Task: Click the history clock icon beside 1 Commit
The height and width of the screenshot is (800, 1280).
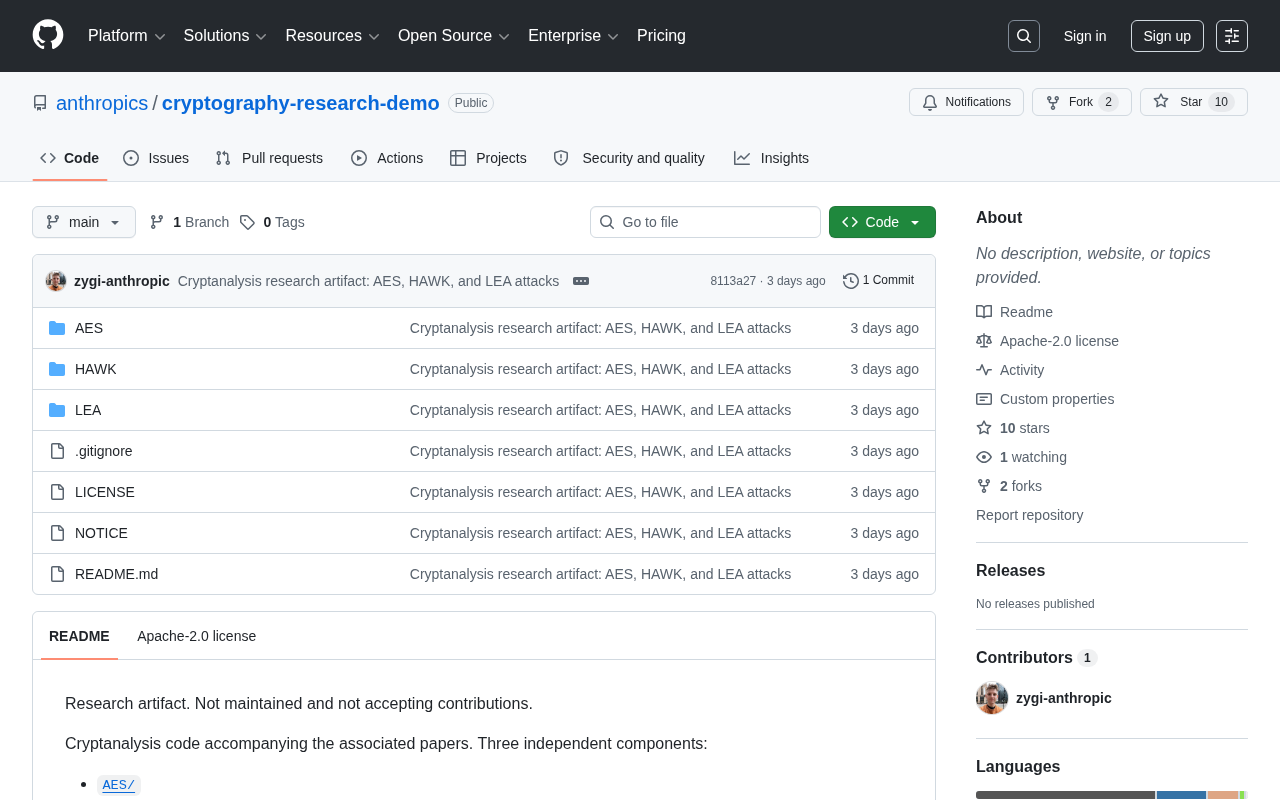Action: pyautogui.click(x=851, y=281)
